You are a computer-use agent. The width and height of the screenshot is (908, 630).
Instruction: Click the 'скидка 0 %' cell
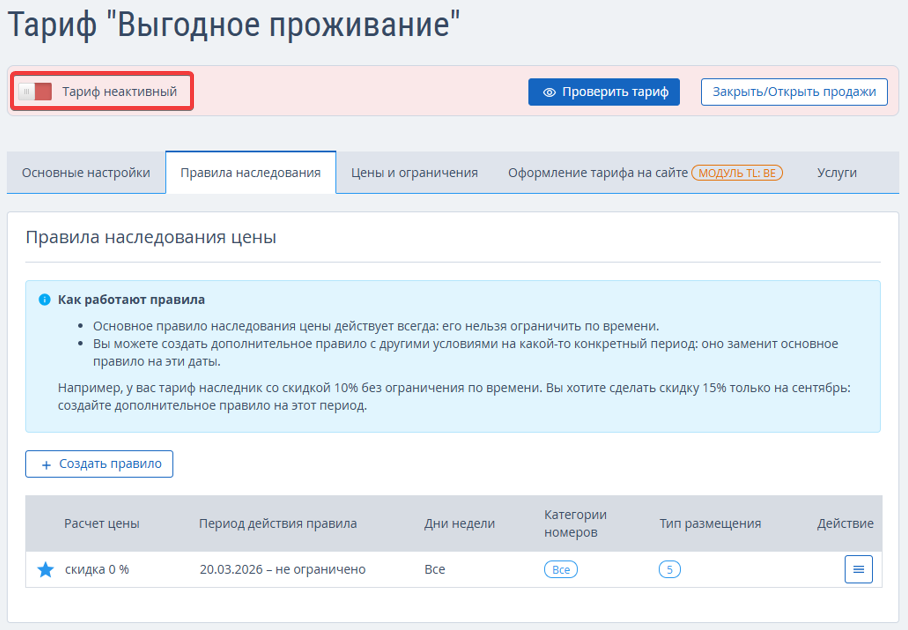[97, 570]
